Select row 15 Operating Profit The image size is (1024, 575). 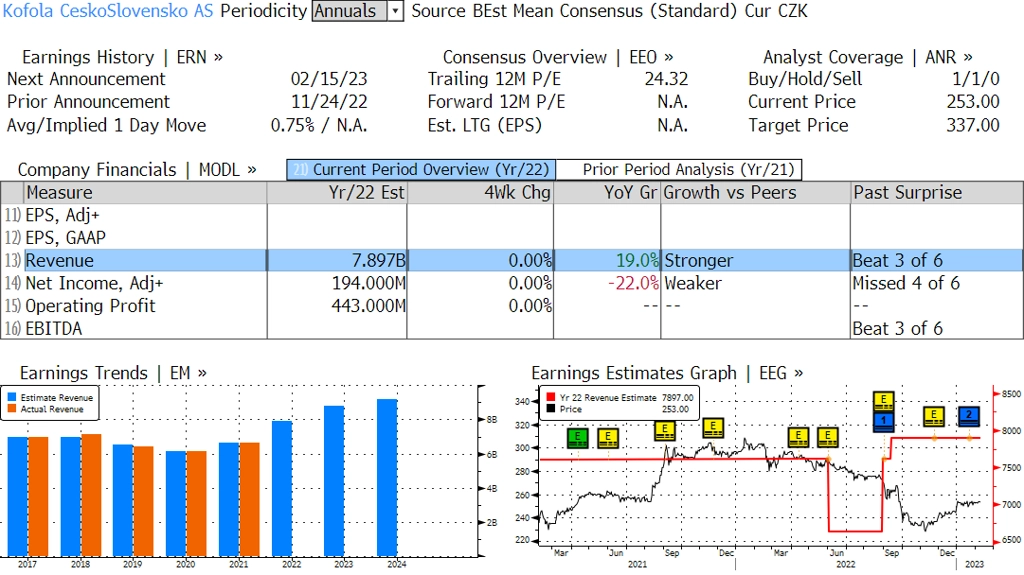point(90,306)
